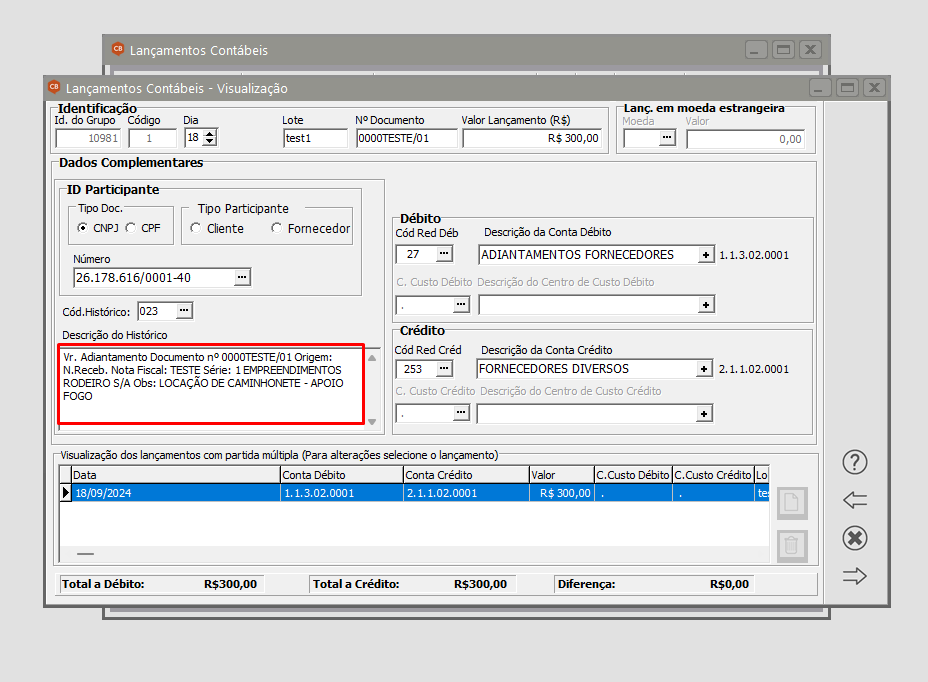This screenshot has height=682, width=928.
Task: Open the help question mark icon
Action: pos(855,462)
